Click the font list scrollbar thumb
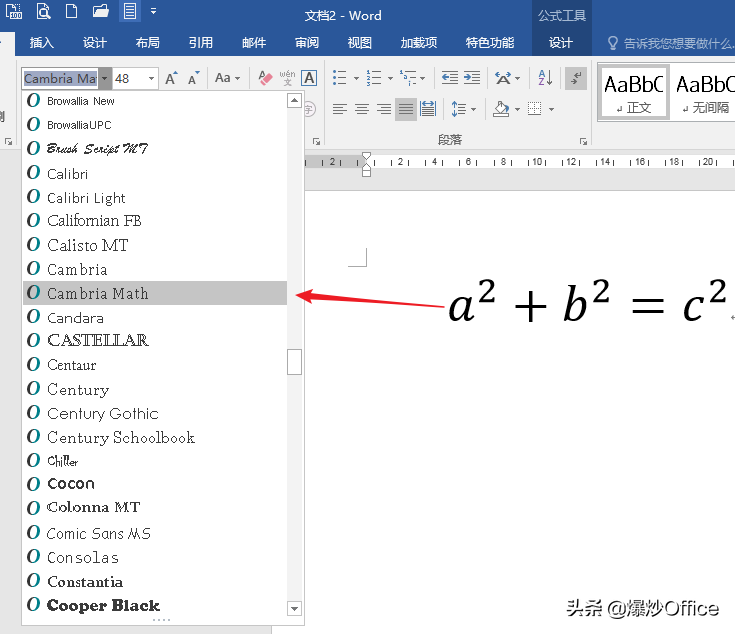 294,362
